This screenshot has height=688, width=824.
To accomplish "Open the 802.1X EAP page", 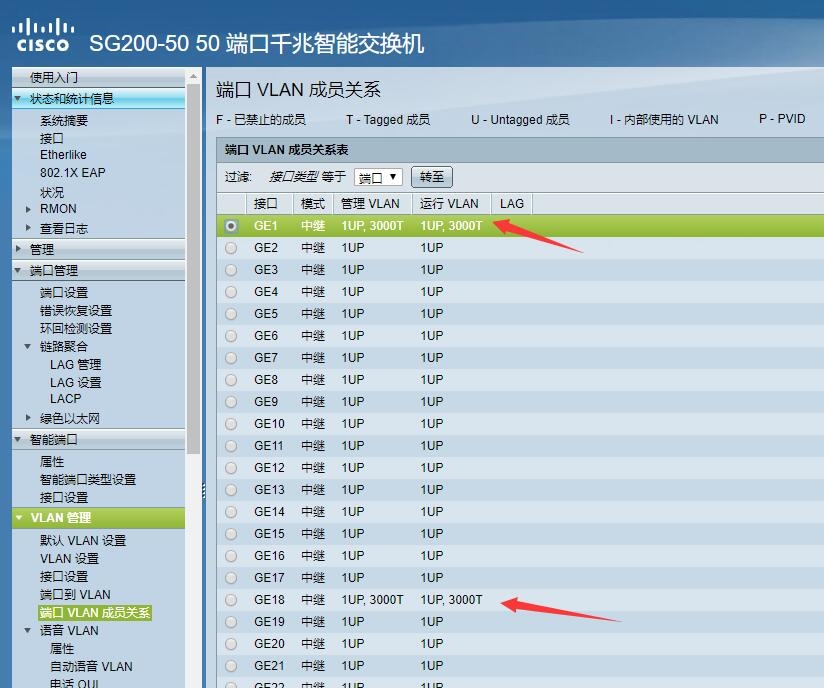I will 73,172.
